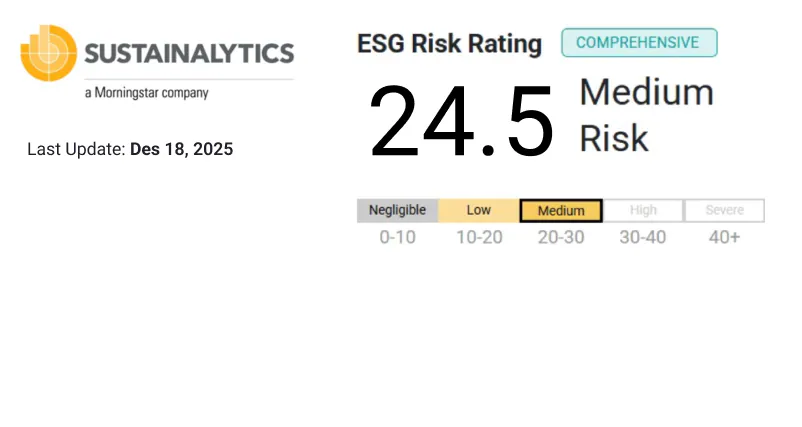Click the 10-20 score range label
This screenshot has width=802, height=427.
[x=479, y=238]
